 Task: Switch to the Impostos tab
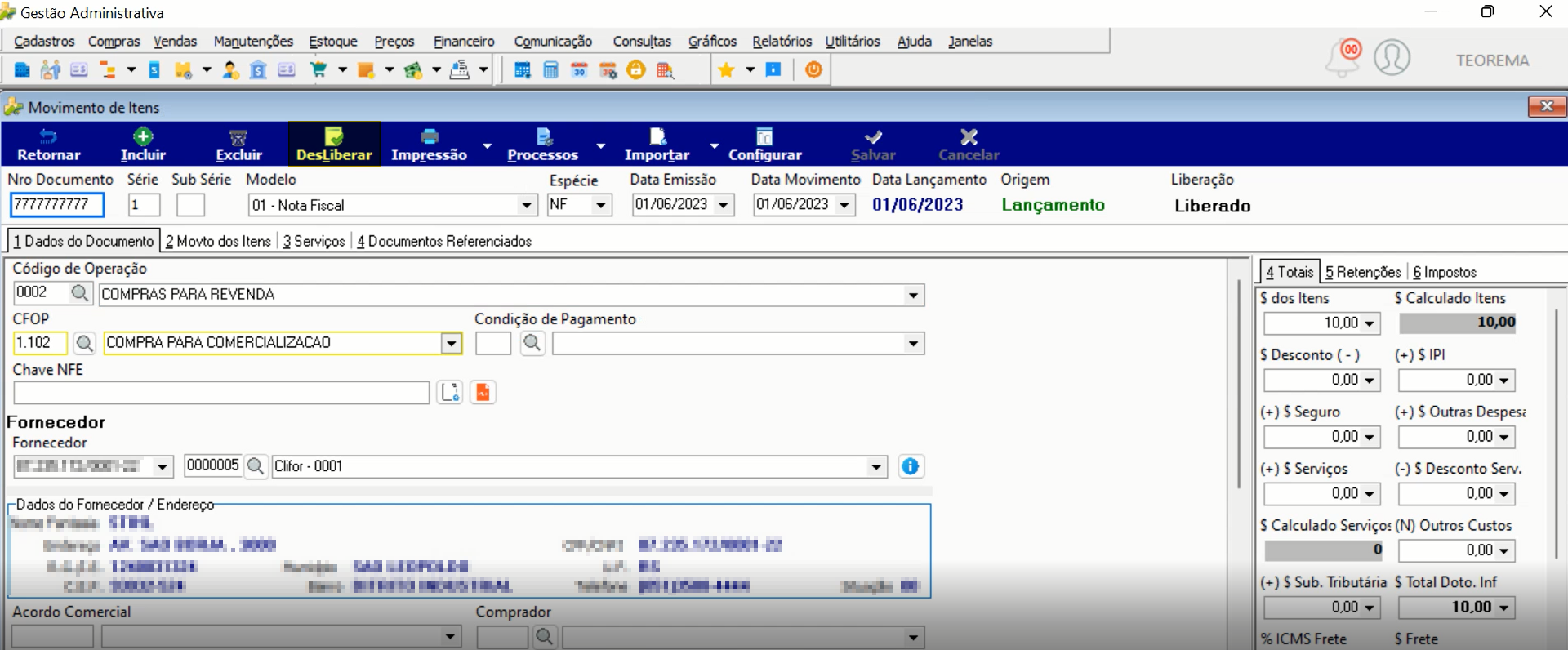click(1445, 272)
